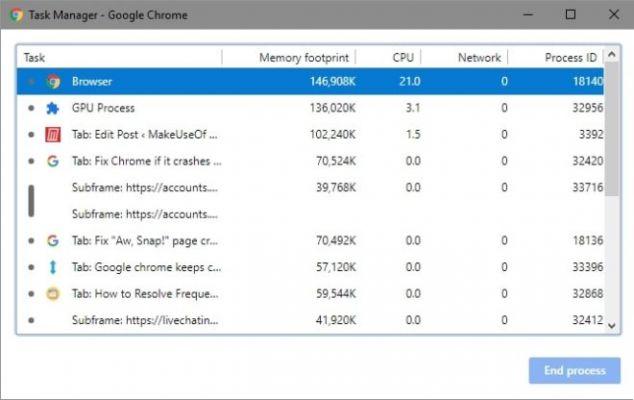
Task: Click the 41,920K memory value
Action: (336, 320)
